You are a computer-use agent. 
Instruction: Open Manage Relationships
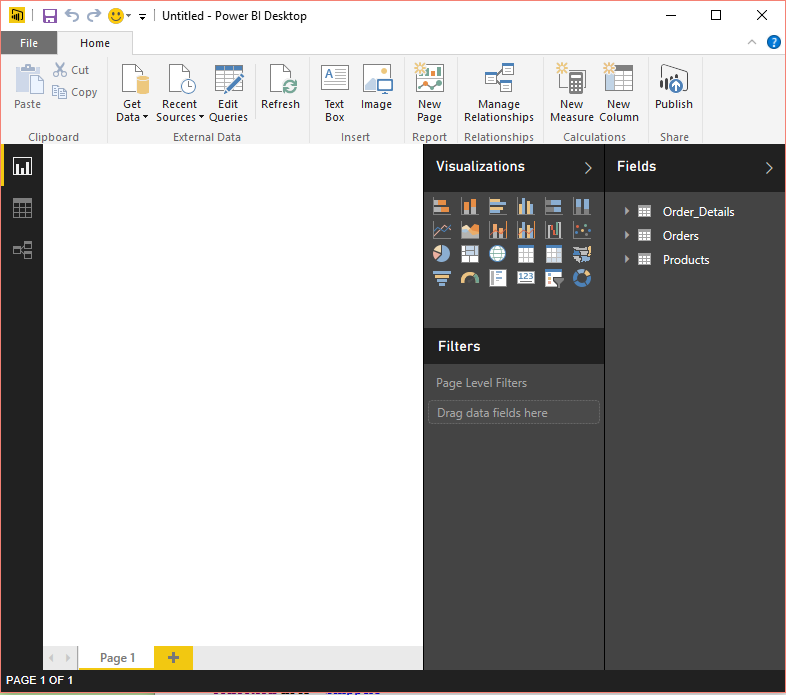click(499, 93)
